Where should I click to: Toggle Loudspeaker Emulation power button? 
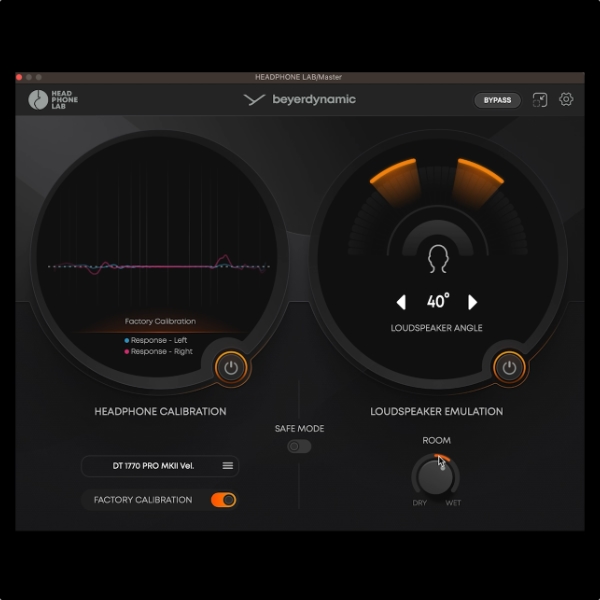tap(509, 368)
